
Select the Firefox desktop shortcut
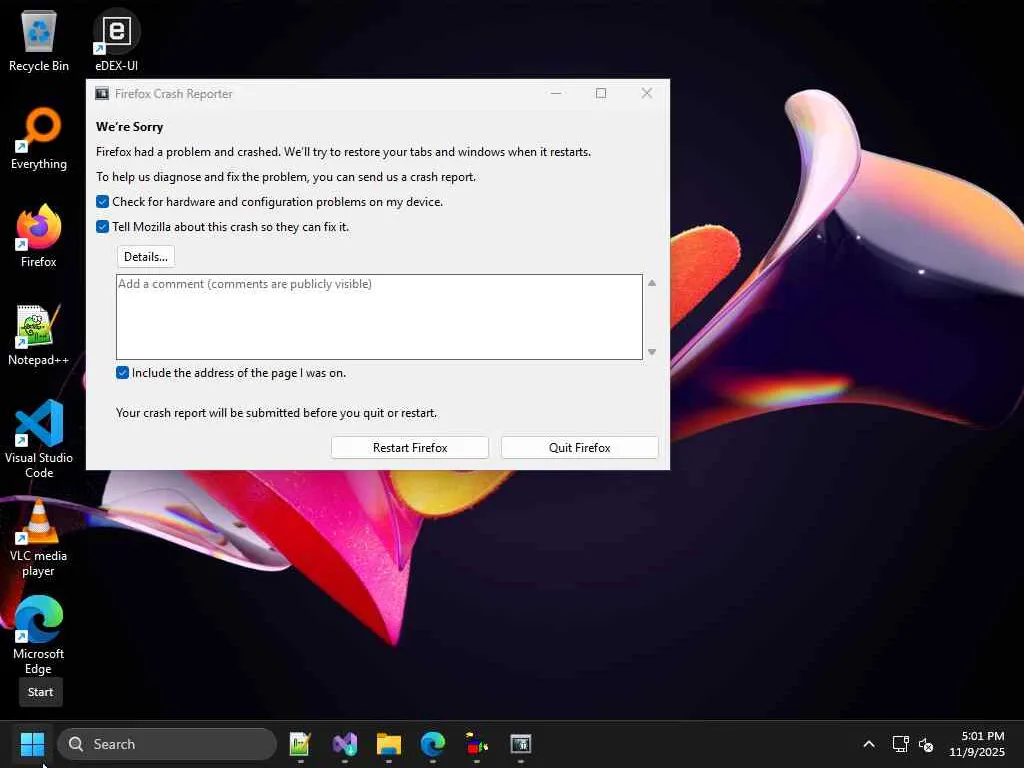tap(39, 236)
